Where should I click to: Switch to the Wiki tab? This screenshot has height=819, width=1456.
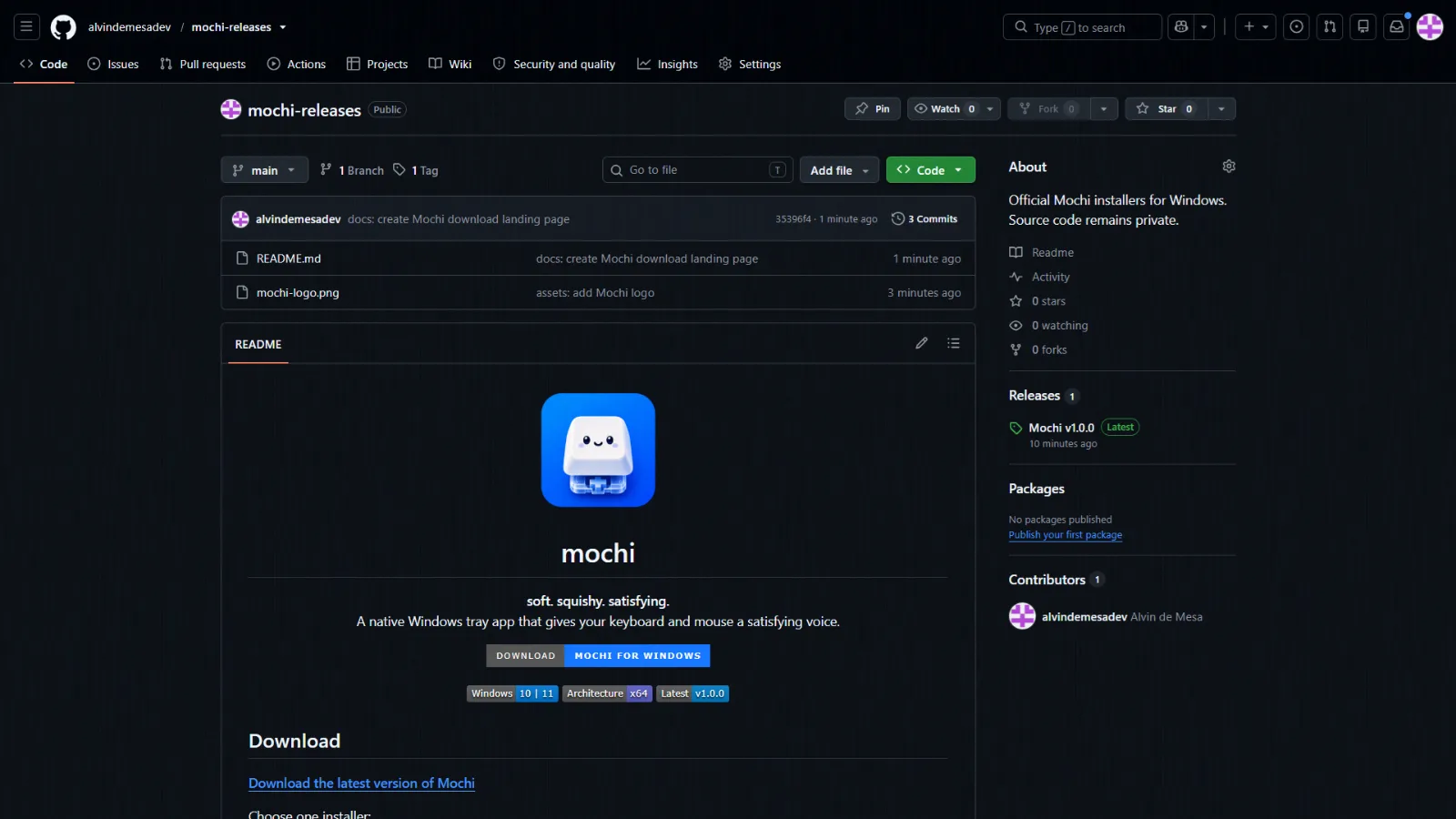[450, 64]
